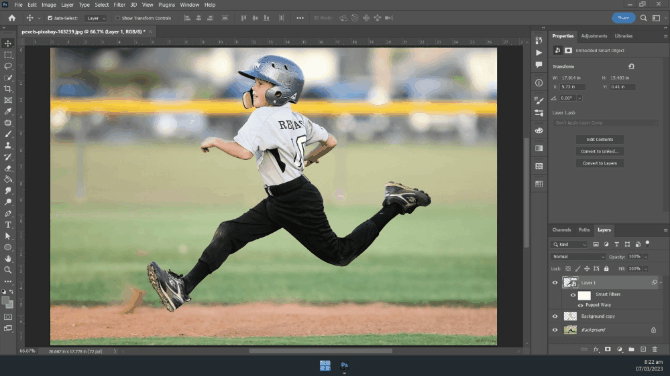Select the Eyedropper tool
This screenshot has height=376, width=670.
[x=8, y=112]
